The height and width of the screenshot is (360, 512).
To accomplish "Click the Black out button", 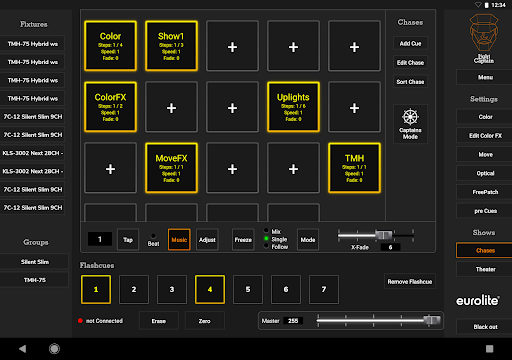I will (x=485, y=327).
